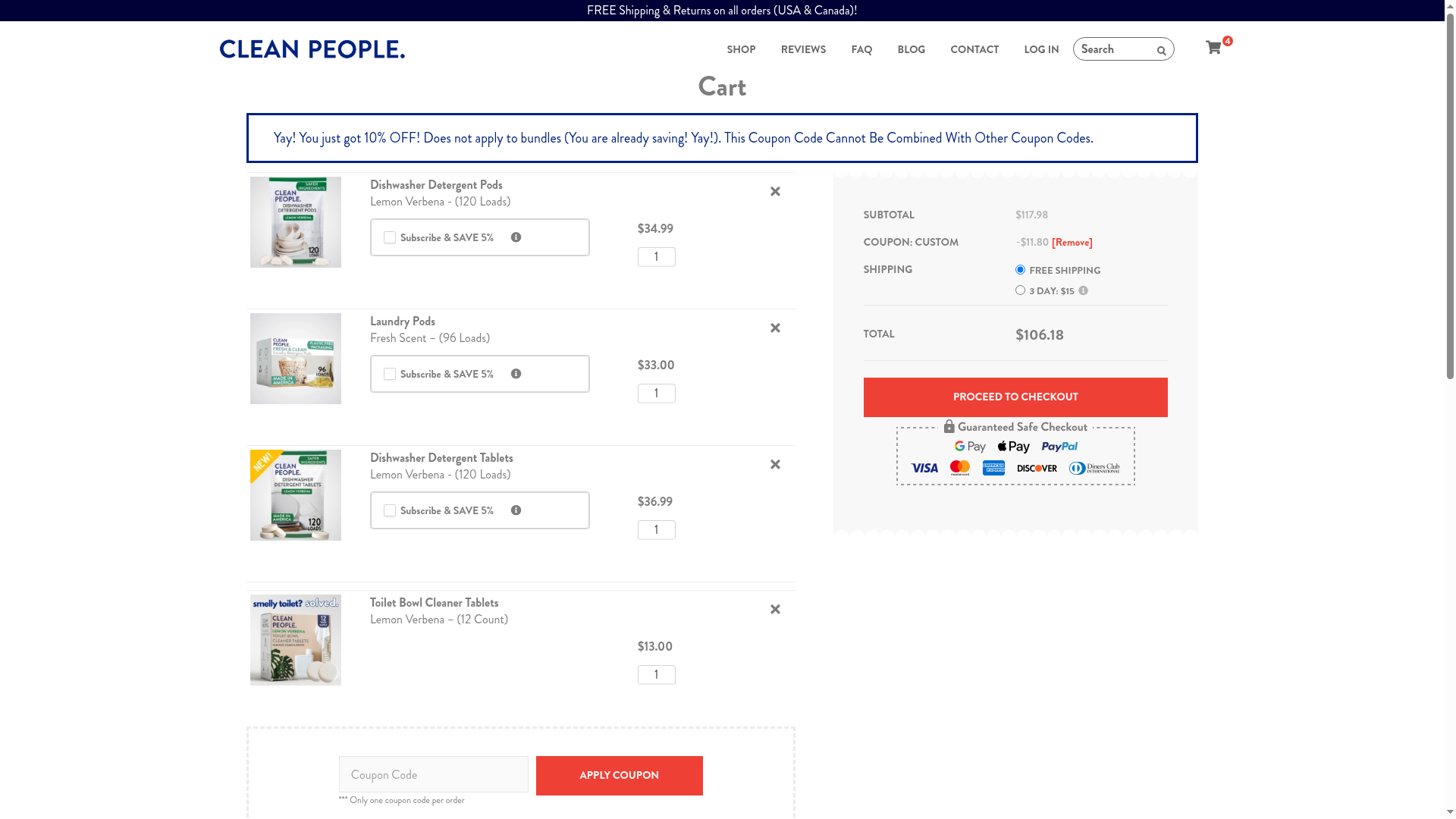
Task: Go to the Reviews page
Action: coord(803,49)
